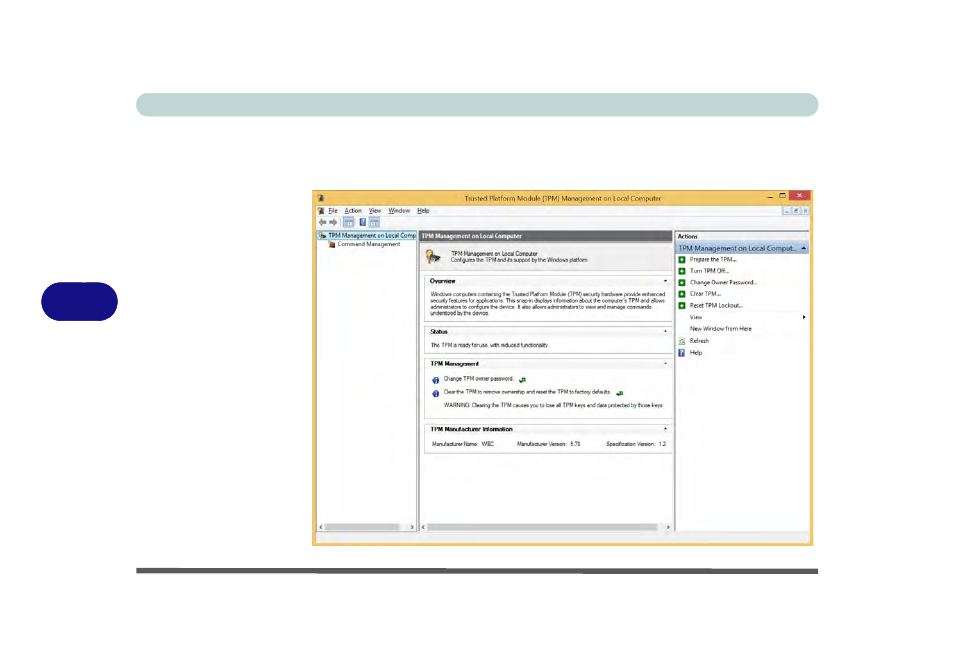Click the Clear the TPM to remove ownership link

(x=527, y=392)
